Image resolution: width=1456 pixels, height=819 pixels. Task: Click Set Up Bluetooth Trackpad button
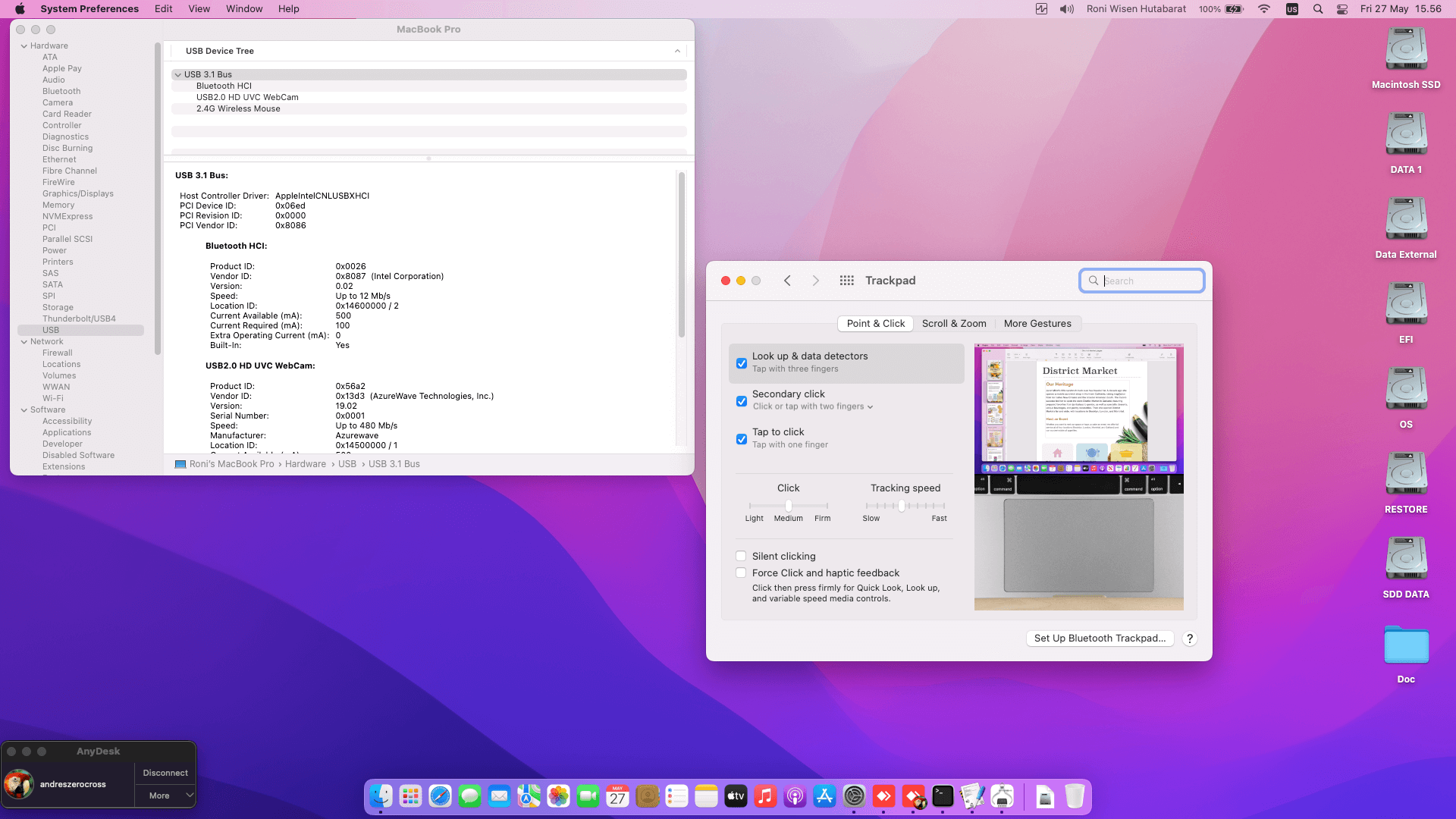[x=1100, y=639]
